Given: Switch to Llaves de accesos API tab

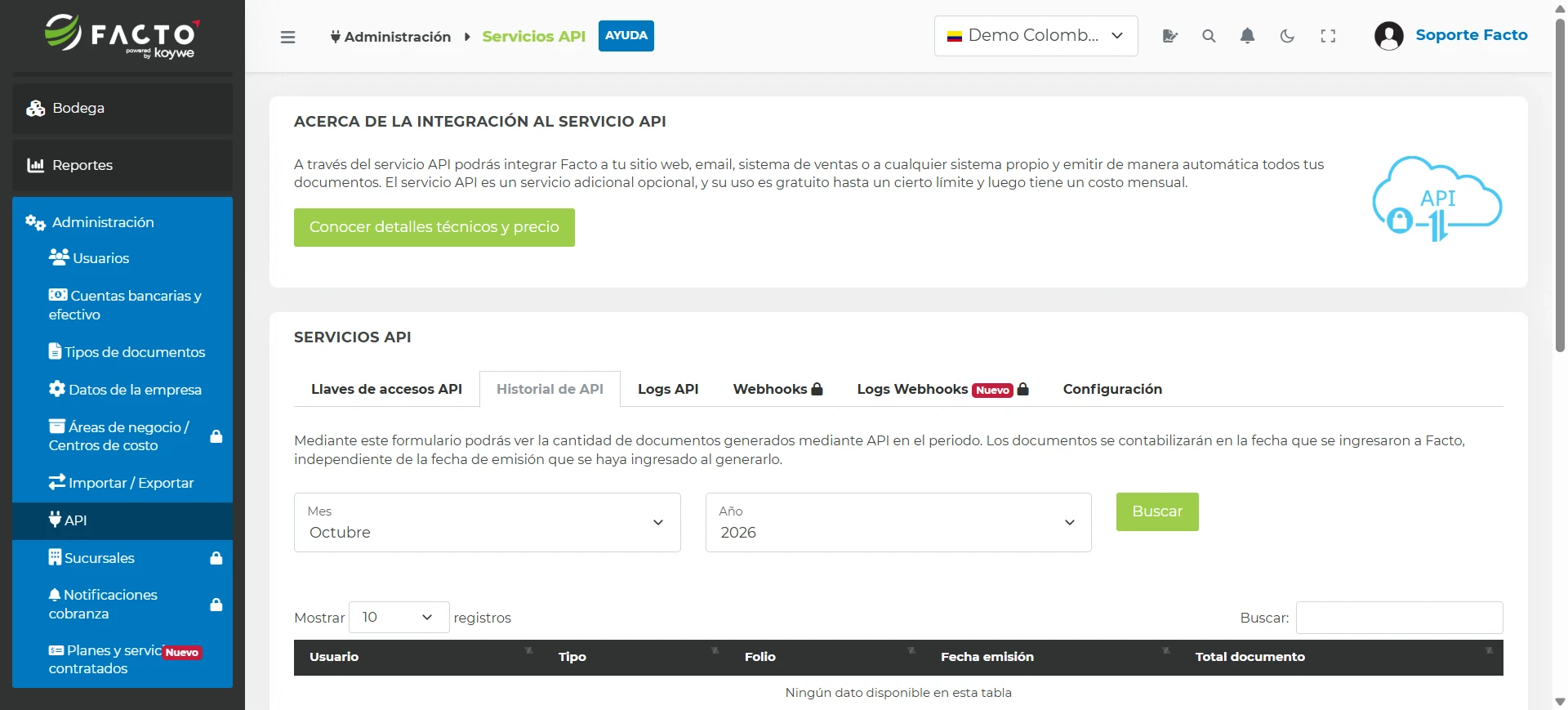Looking at the screenshot, I should [x=386, y=389].
